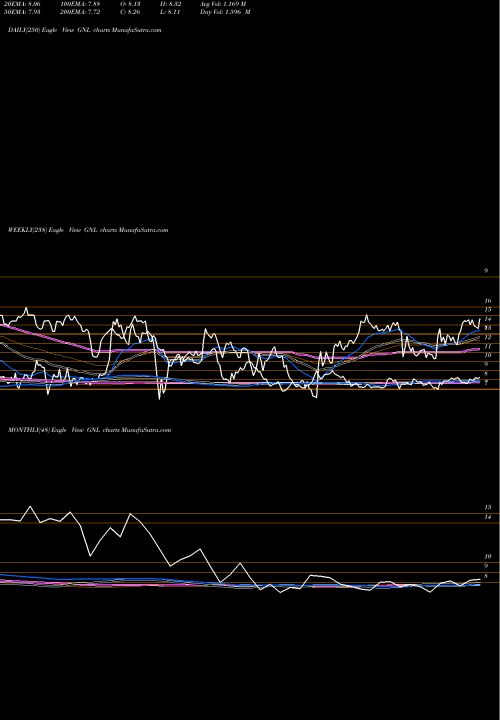The image size is (500, 720).
Task: Click the weekly chart's 12 price label
Action: 488,337
